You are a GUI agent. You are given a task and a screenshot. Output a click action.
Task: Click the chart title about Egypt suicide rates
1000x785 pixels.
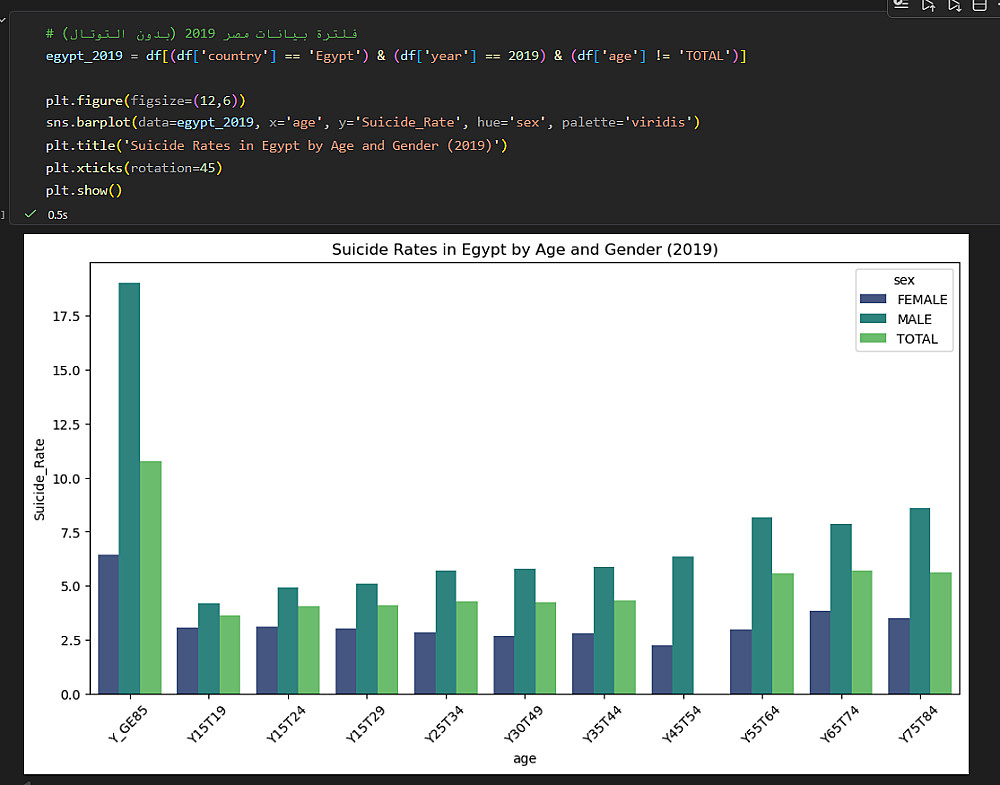(525, 249)
